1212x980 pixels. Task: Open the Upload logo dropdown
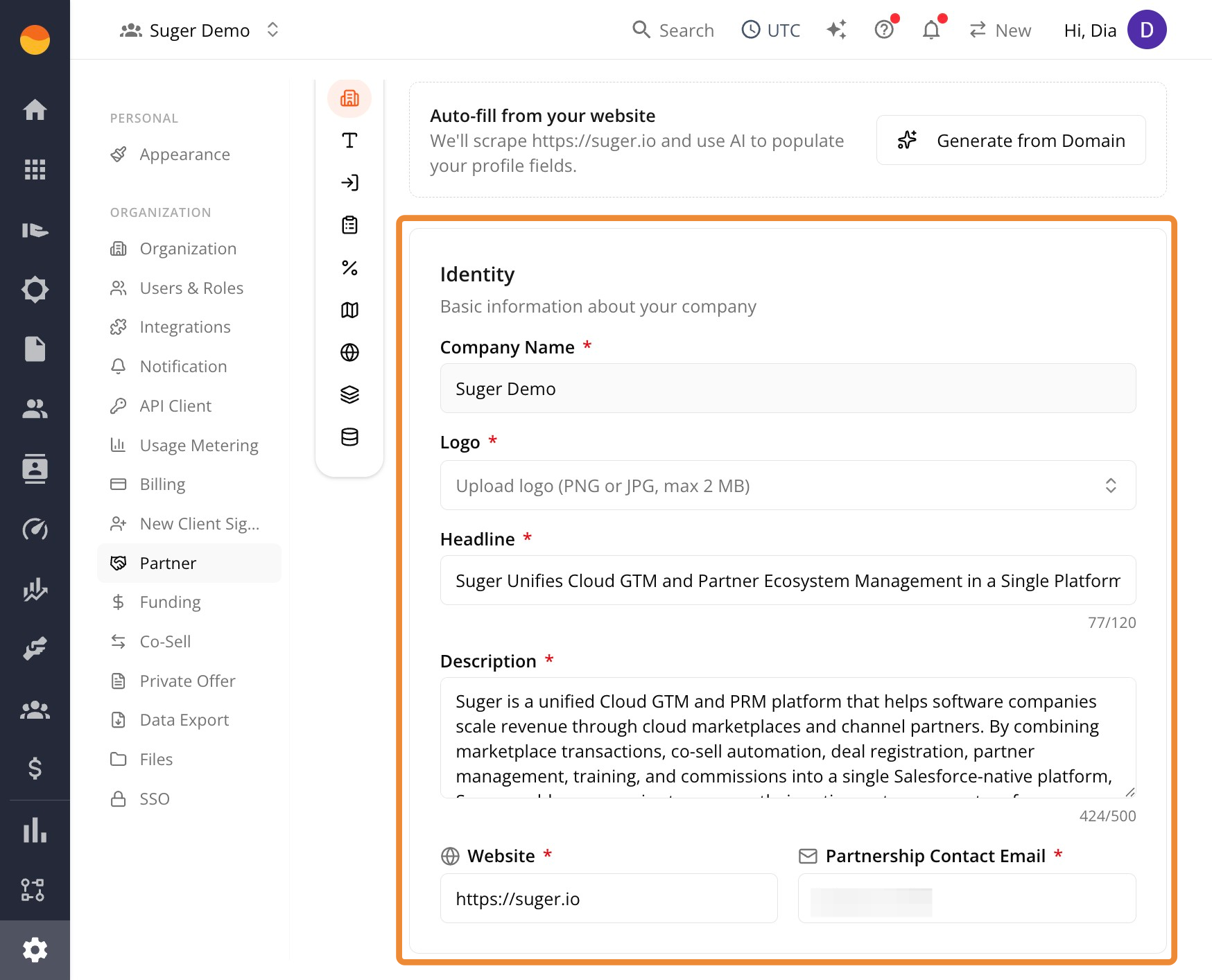coord(788,485)
